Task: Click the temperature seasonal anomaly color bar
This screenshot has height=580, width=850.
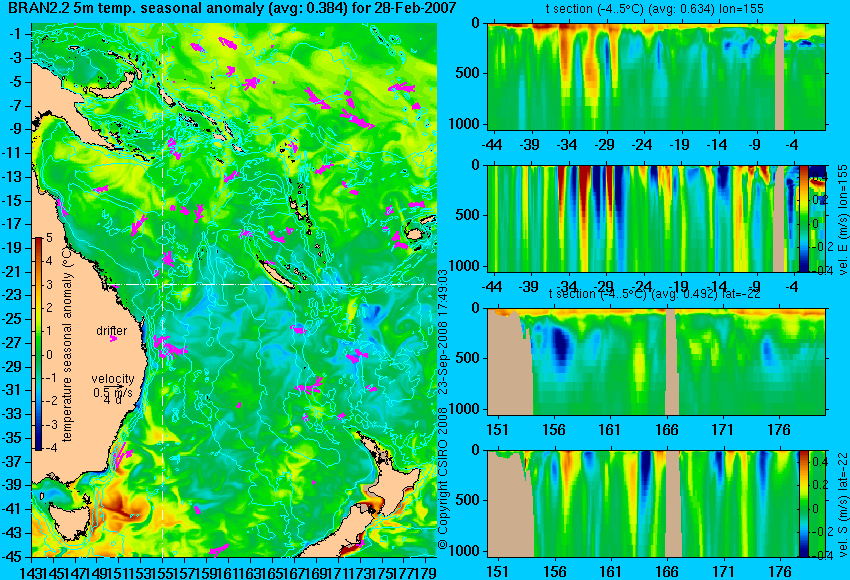Action: pos(38,344)
